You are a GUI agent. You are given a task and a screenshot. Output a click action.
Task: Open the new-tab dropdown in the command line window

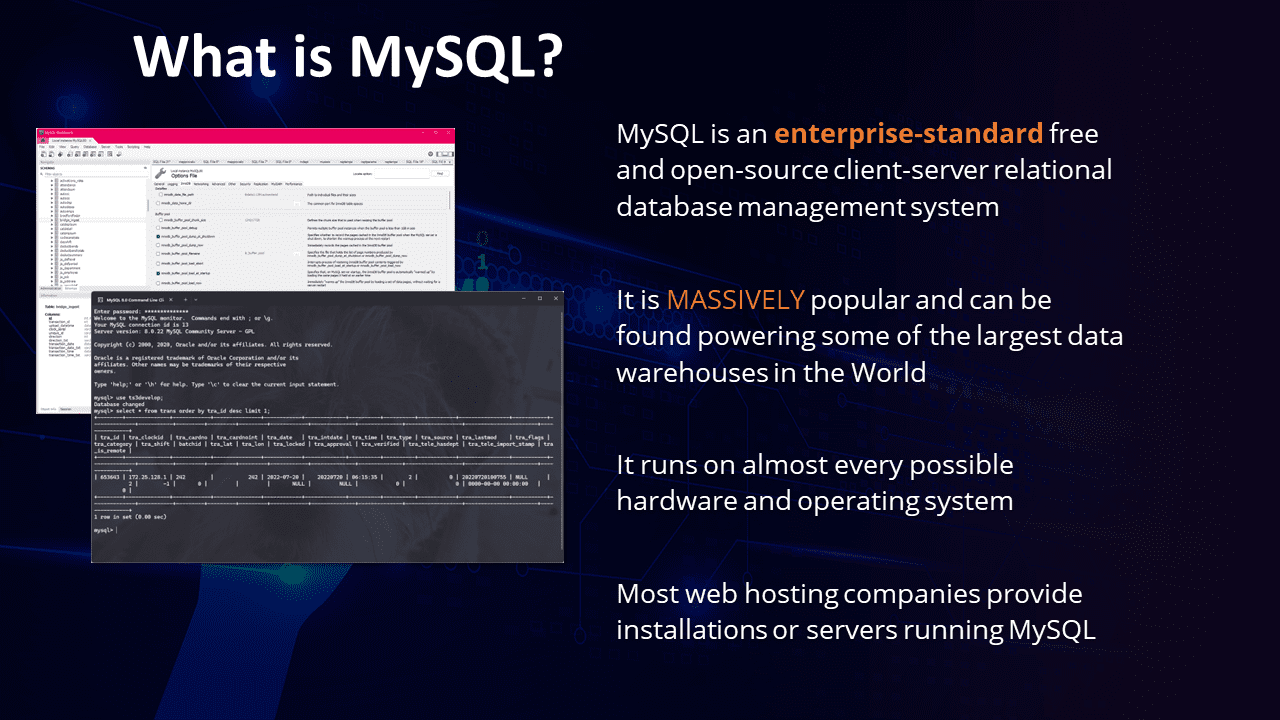(195, 297)
